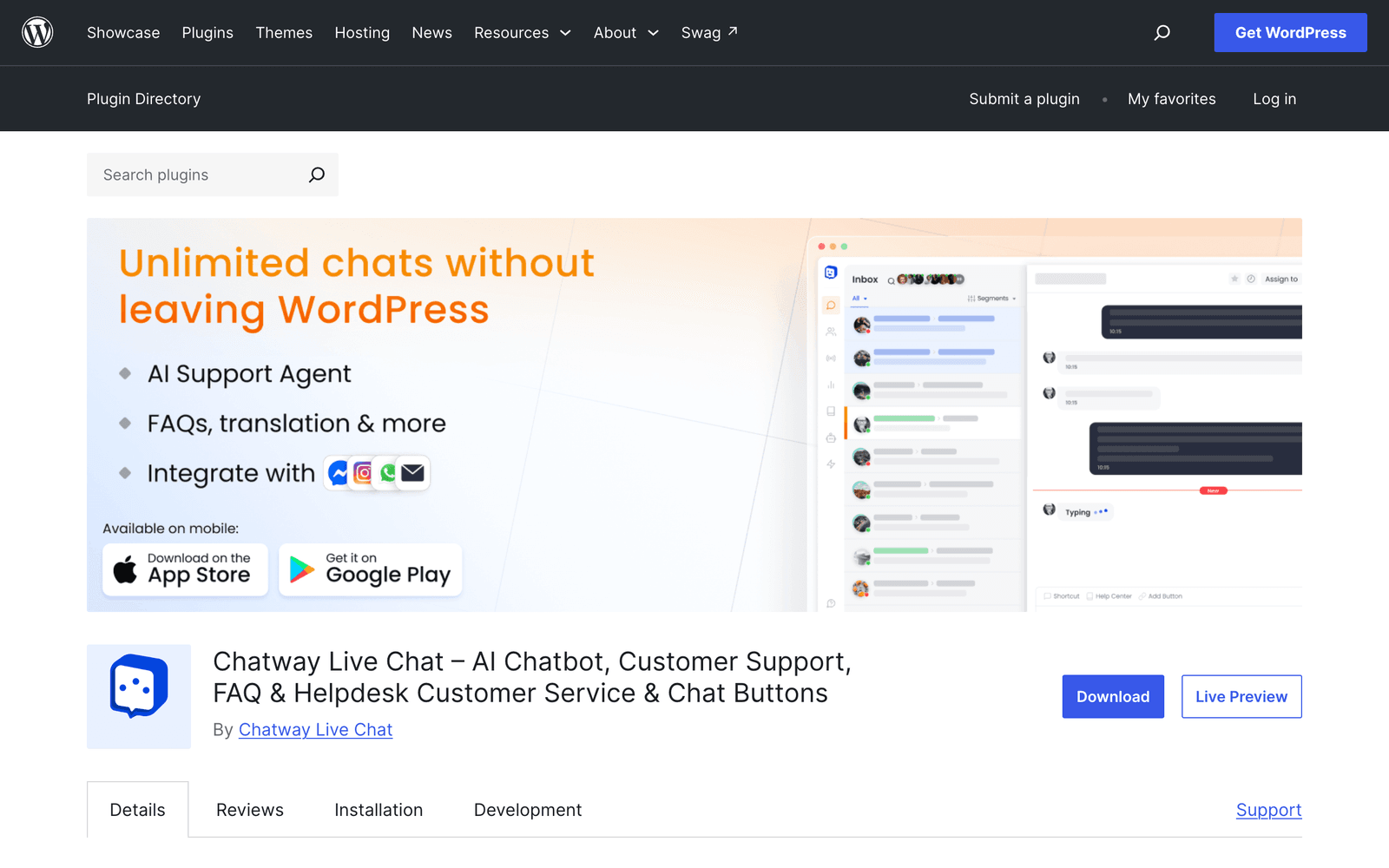This screenshot has width=1389, height=868.
Task: Open Submit a plugin page
Action: click(x=1024, y=99)
